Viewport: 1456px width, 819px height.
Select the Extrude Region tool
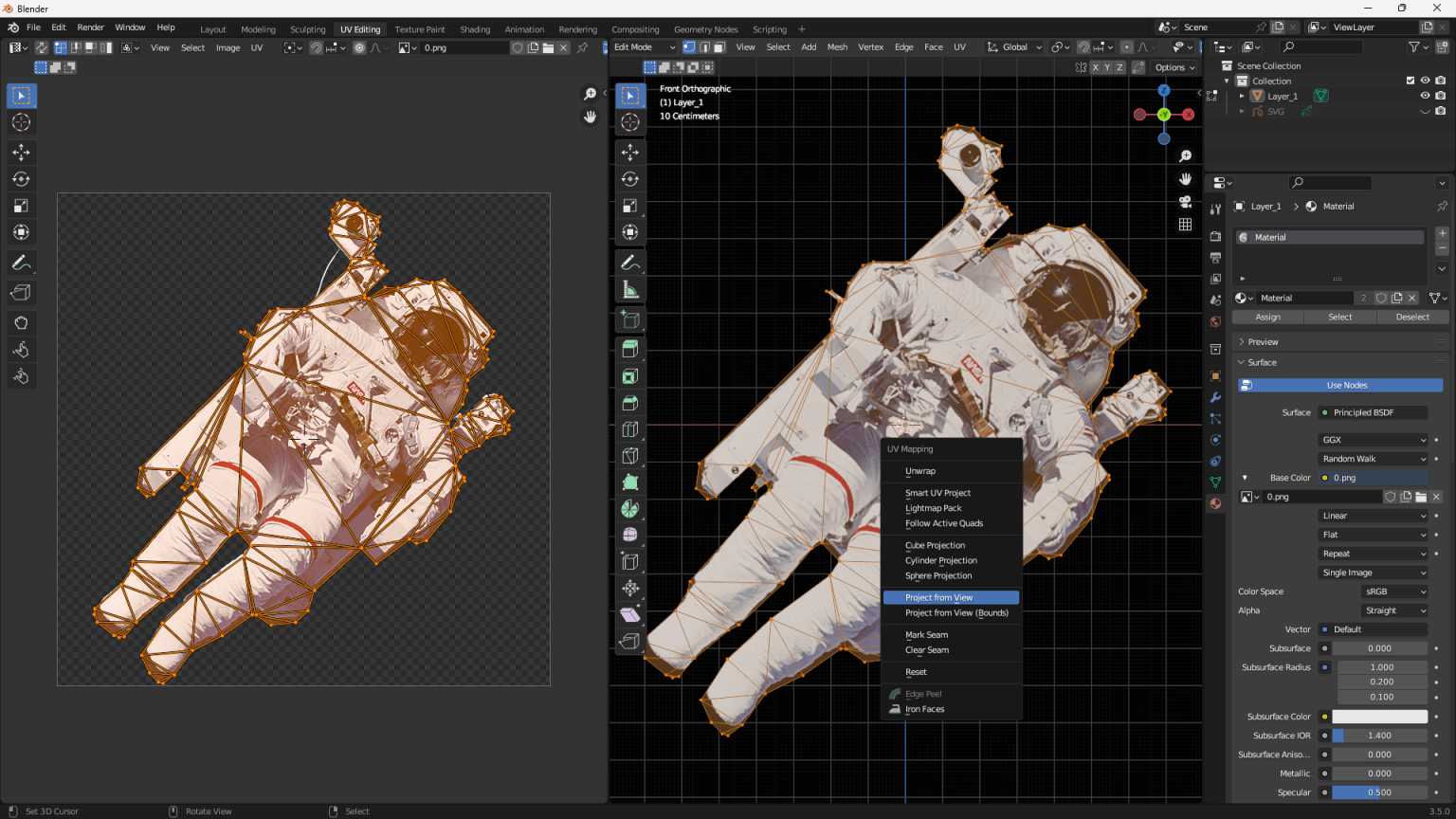(630, 349)
